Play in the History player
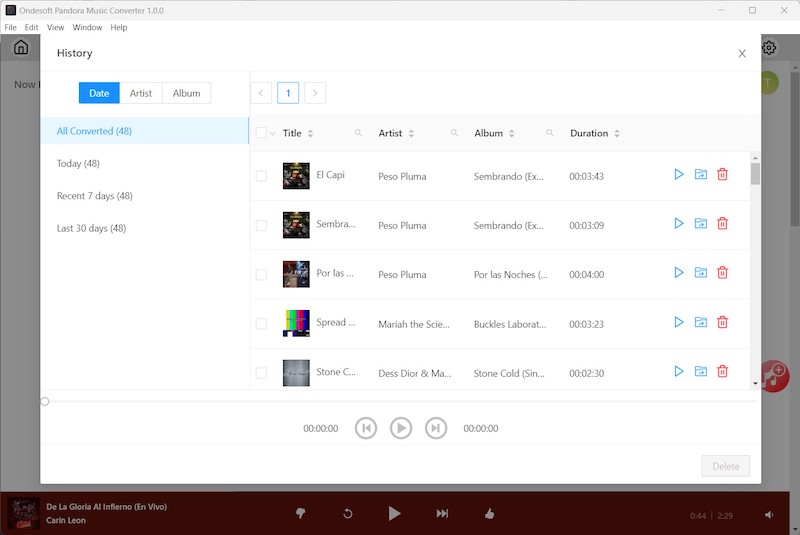 (x=401, y=428)
